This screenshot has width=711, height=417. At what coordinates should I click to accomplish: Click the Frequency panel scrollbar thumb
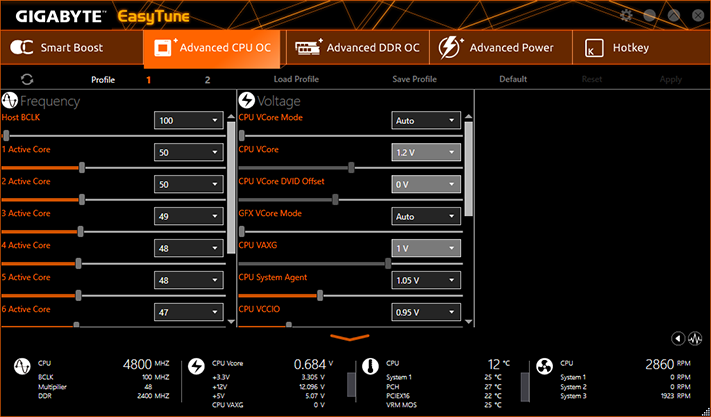point(231,188)
